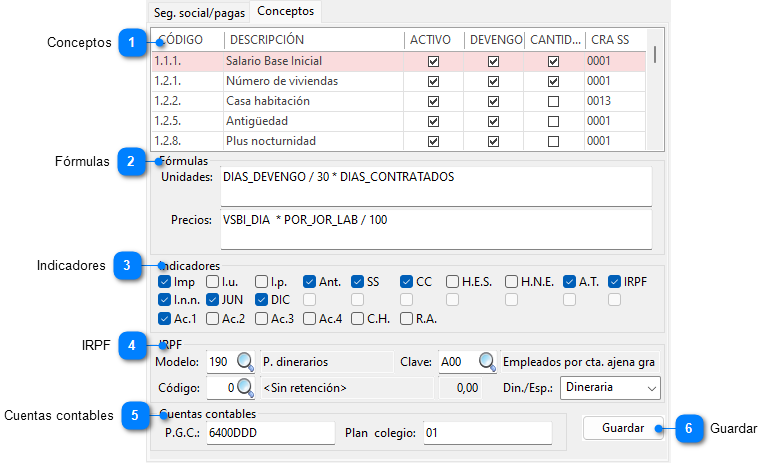
Task: Toggle the IRPF indicator checkbox
Action: [x=615, y=282]
